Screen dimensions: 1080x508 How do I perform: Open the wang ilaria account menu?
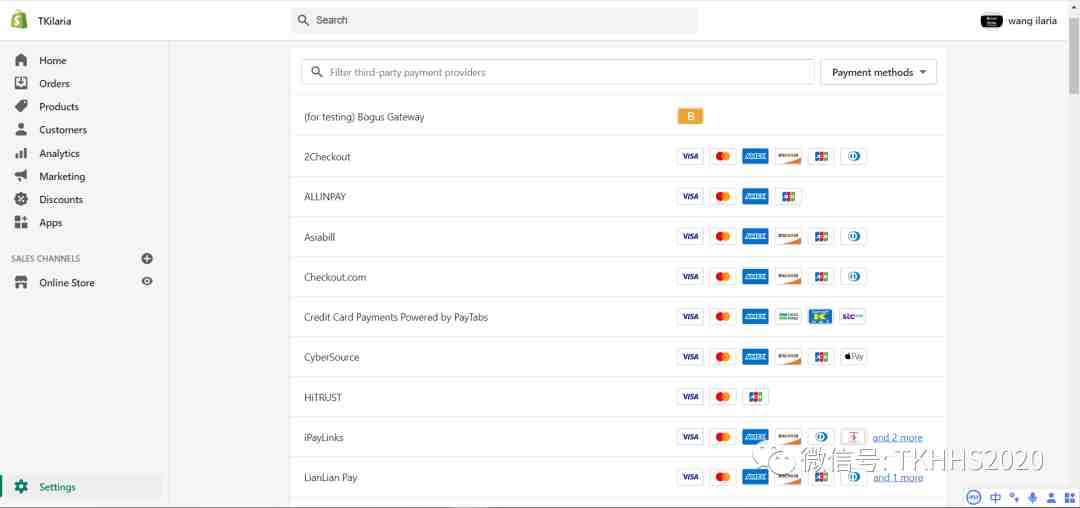click(x=1019, y=21)
